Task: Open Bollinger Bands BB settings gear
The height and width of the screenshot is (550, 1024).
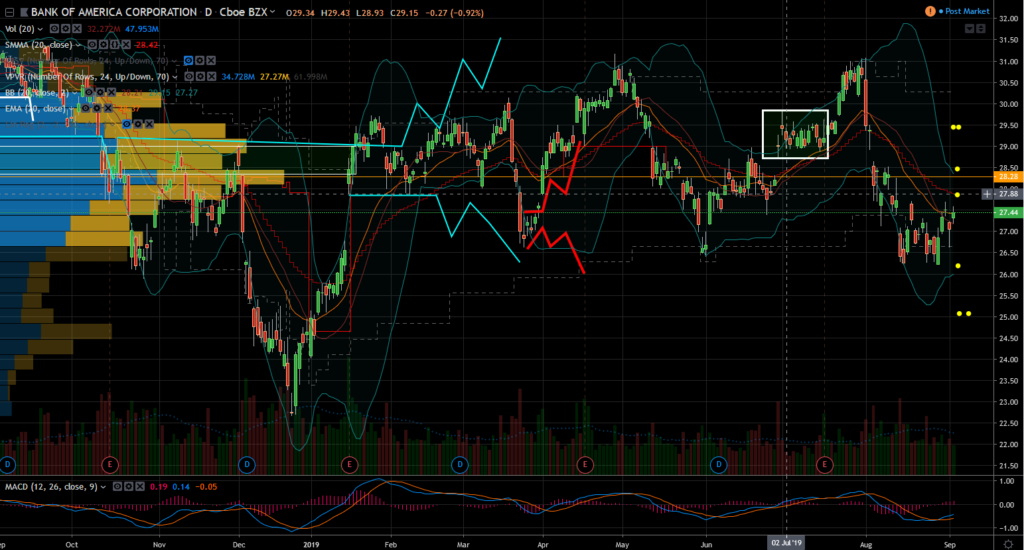Action: pyautogui.click(x=100, y=93)
